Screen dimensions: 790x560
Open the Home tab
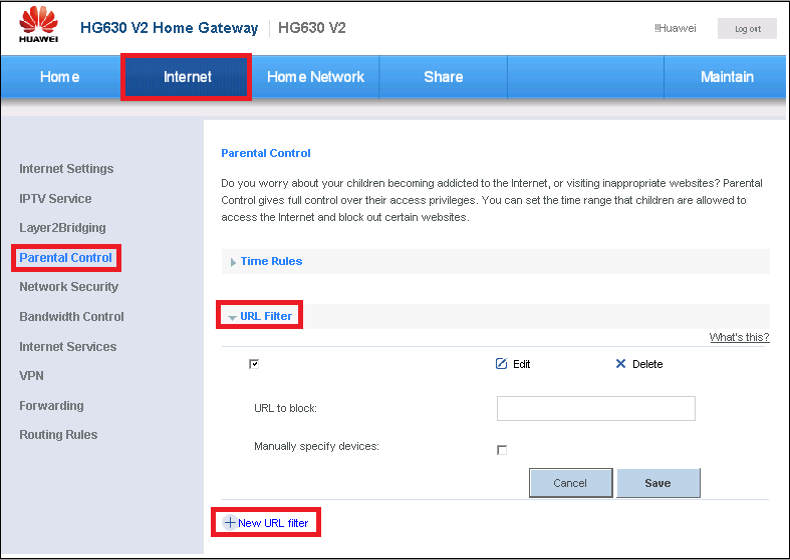(60, 77)
